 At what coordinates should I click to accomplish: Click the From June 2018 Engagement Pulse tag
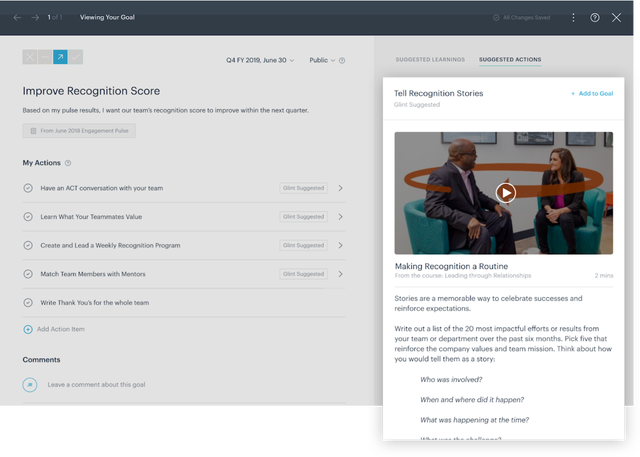tap(79, 131)
